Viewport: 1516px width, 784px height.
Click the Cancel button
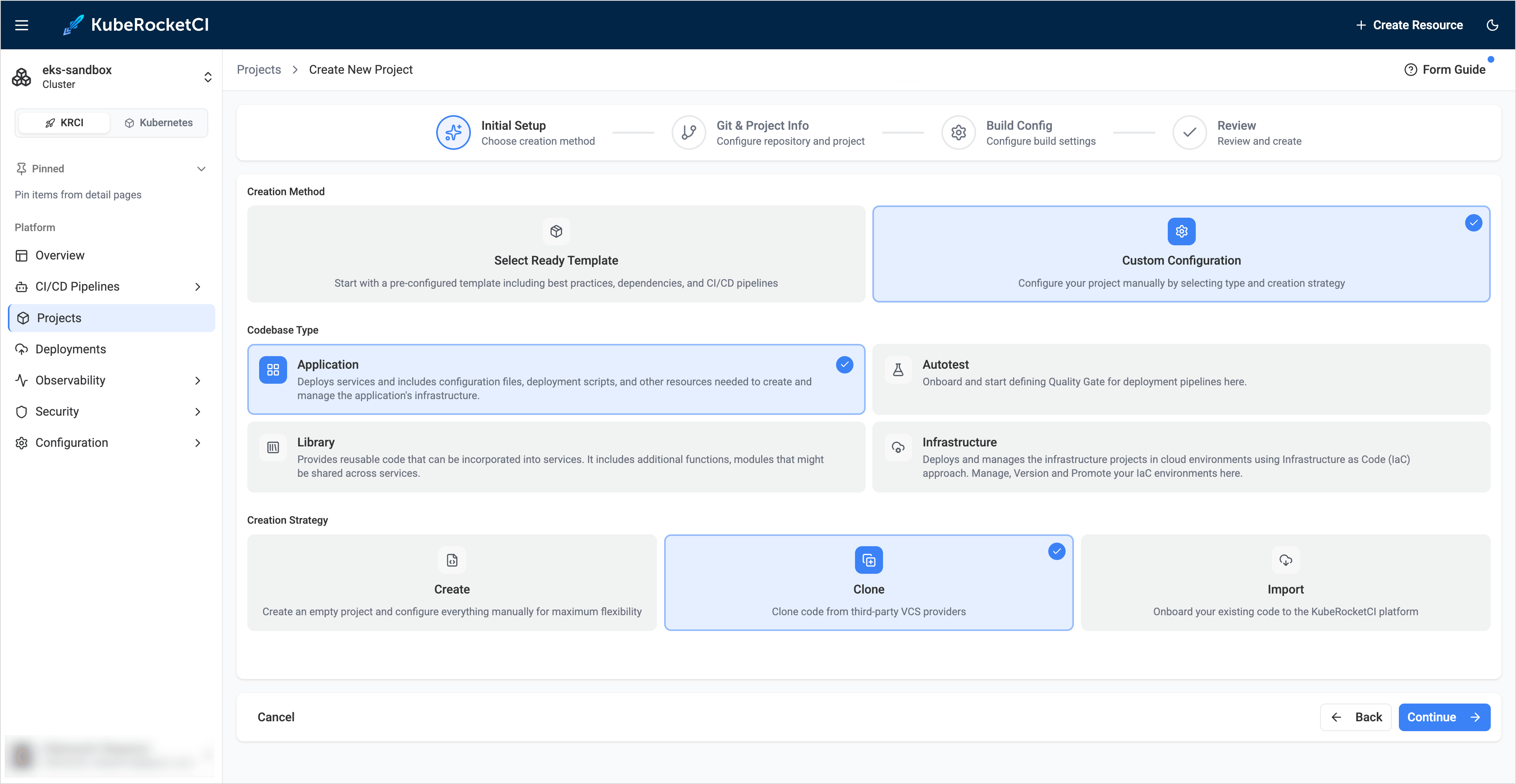[276, 717]
